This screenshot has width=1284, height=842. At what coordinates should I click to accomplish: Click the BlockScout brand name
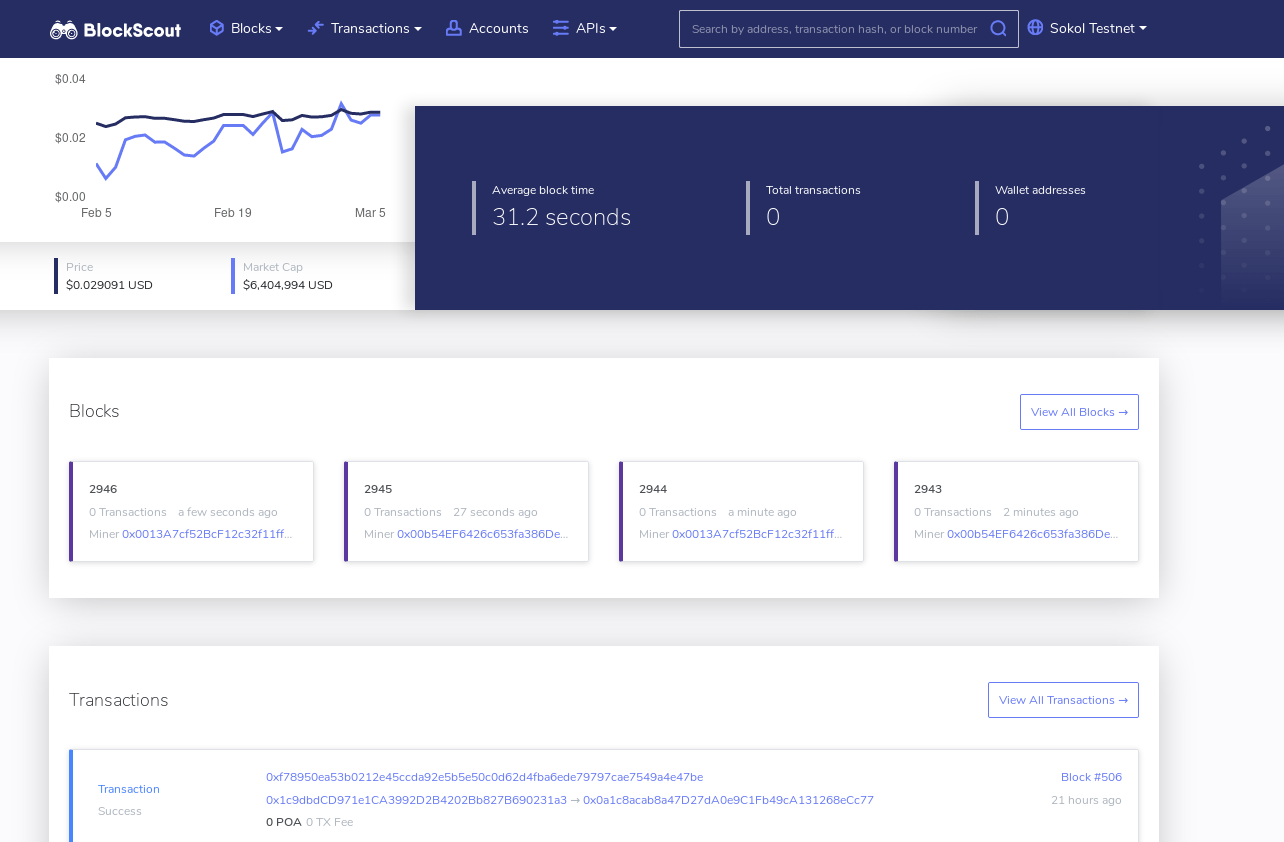pyautogui.click(x=132, y=30)
